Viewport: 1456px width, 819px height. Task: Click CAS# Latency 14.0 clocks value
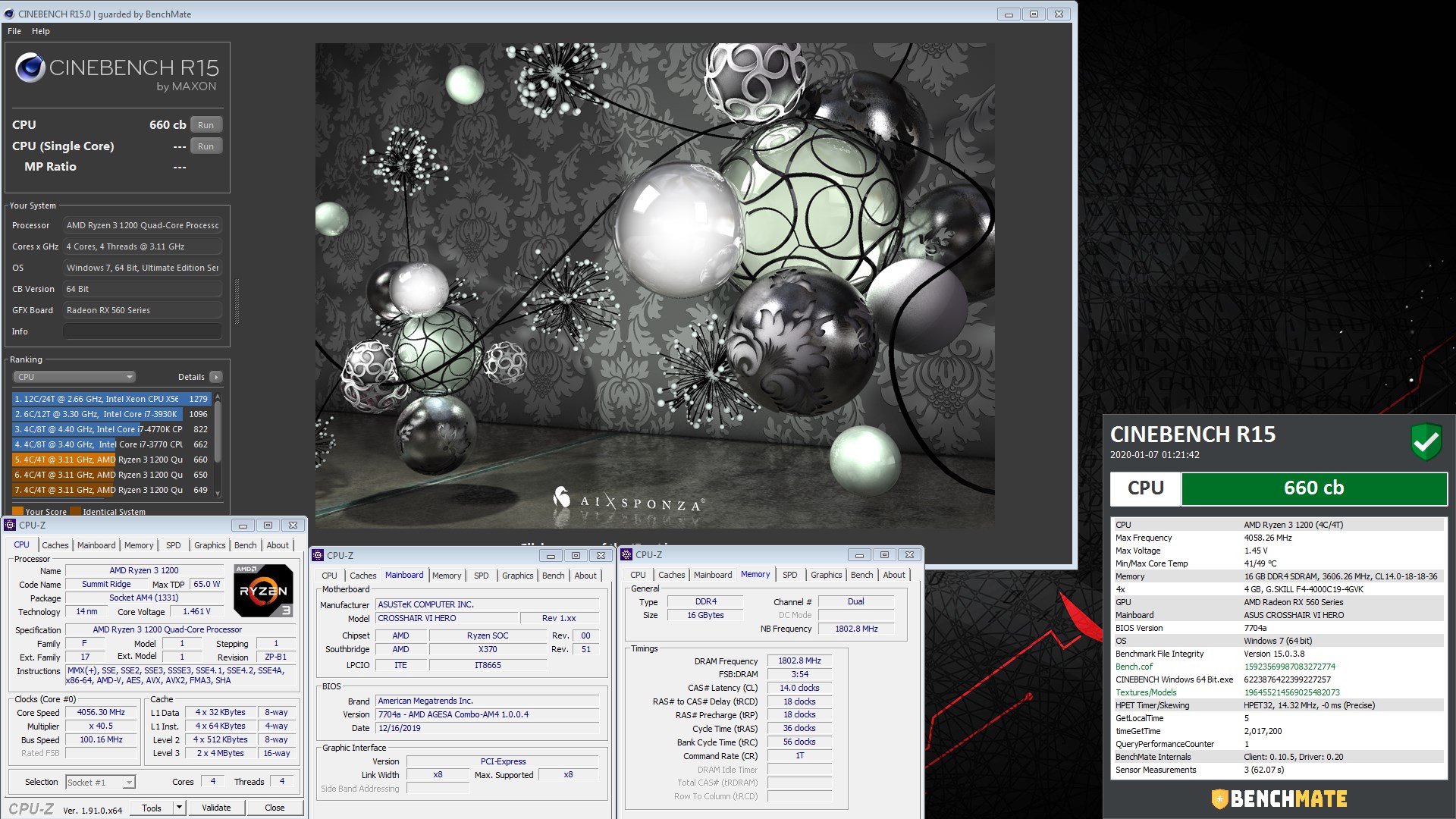(x=799, y=688)
